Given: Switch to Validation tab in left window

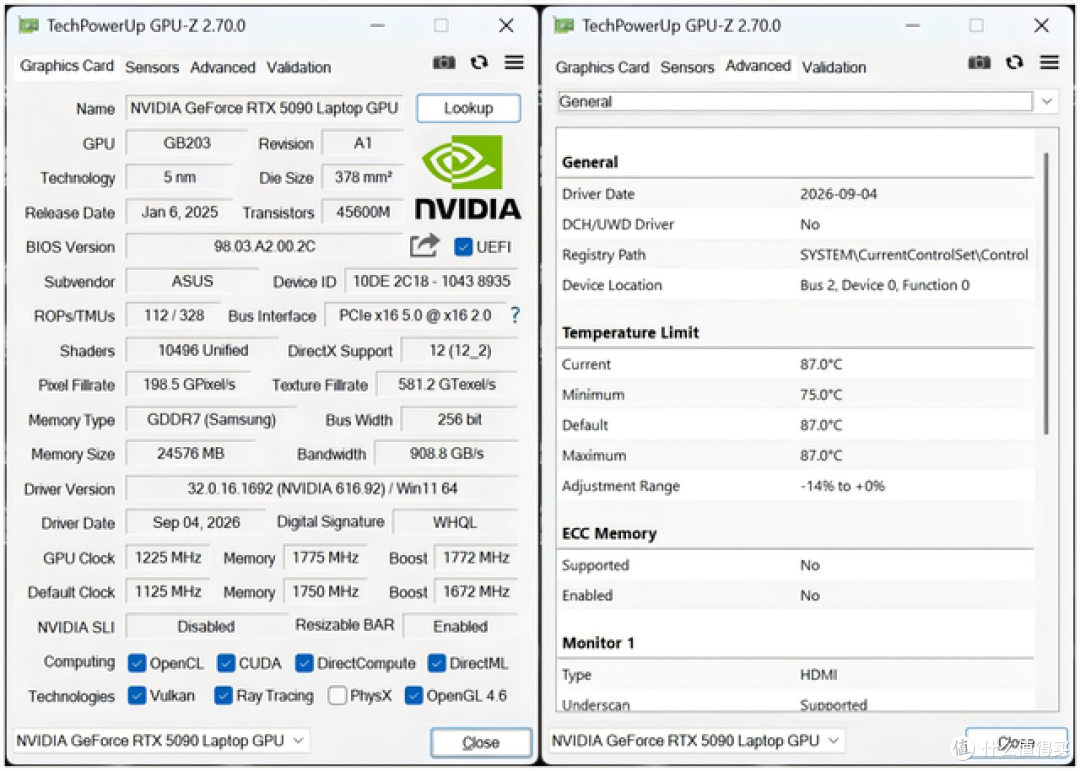Looking at the screenshot, I should click(x=298, y=67).
